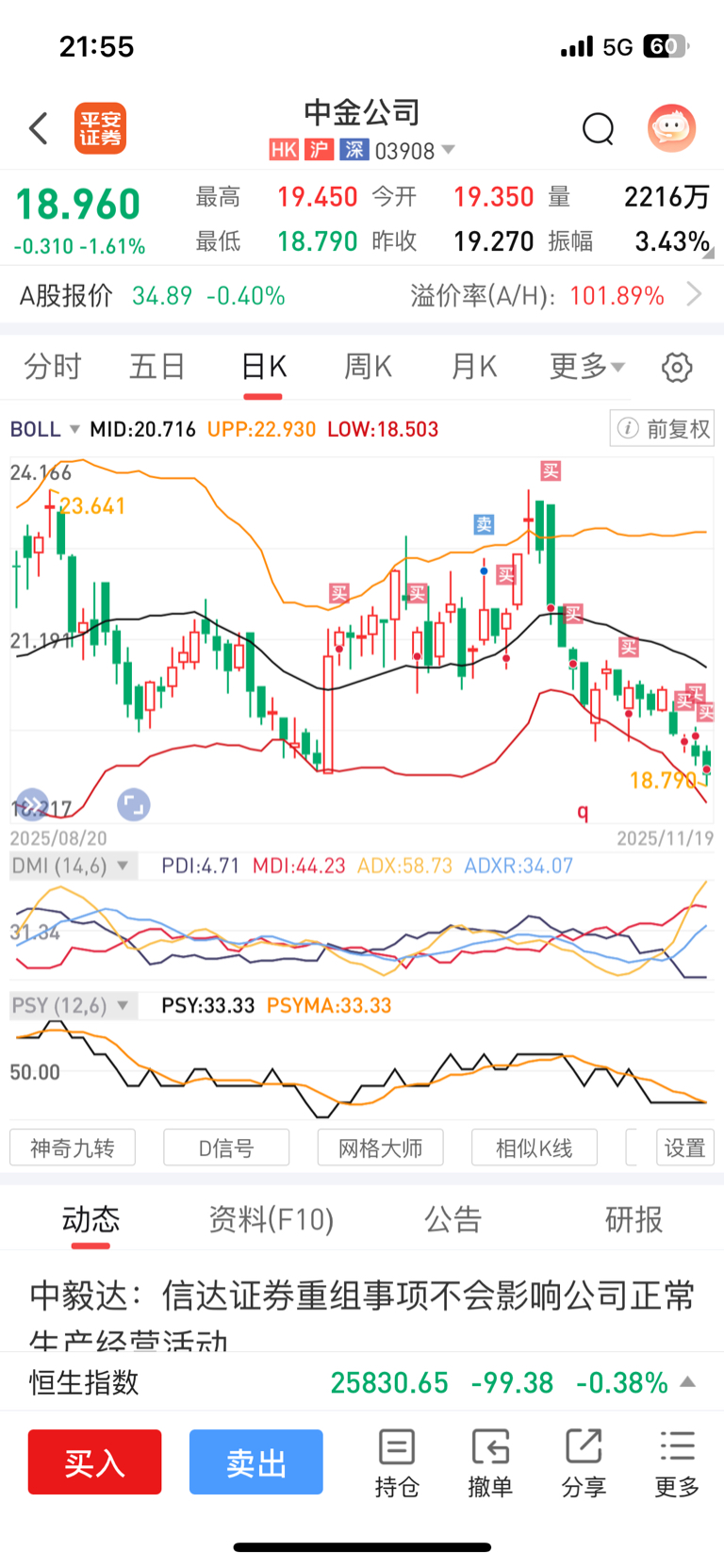Tap the 卖 sell signal marker

click(x=484, y=524)
